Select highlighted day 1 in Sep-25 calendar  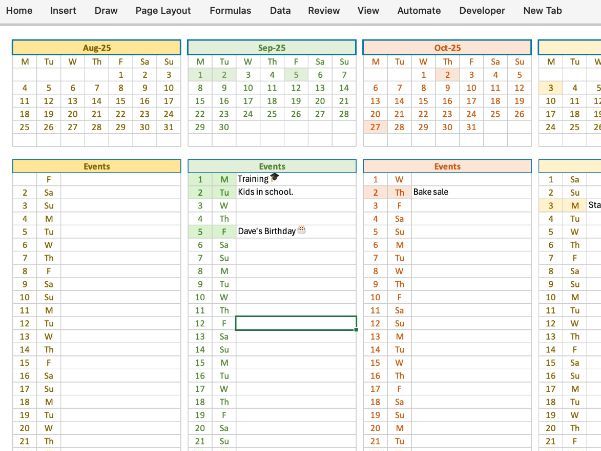[x=200, y=75]
